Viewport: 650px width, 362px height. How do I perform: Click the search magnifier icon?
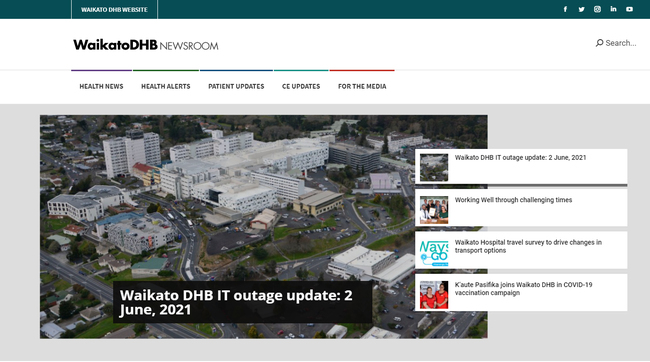tap(599, 43)
